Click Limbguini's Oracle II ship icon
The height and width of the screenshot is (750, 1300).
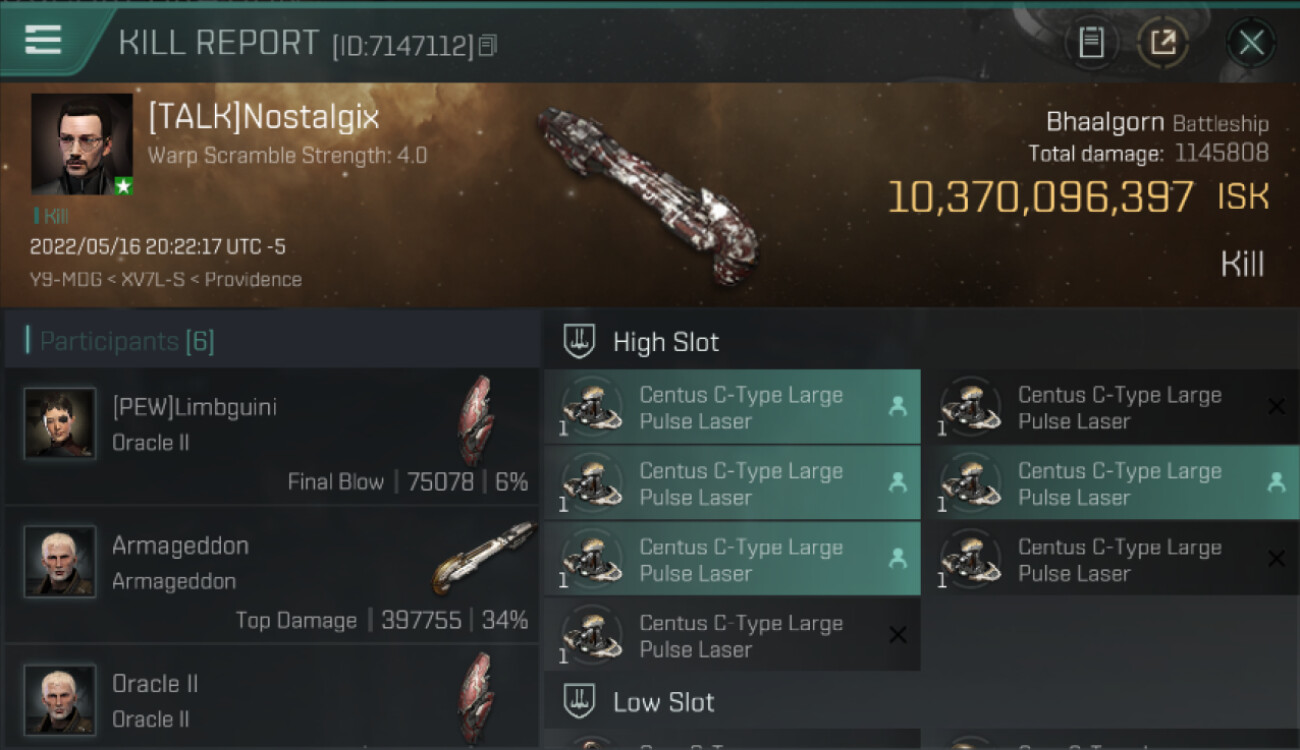[x=477, y=420]
